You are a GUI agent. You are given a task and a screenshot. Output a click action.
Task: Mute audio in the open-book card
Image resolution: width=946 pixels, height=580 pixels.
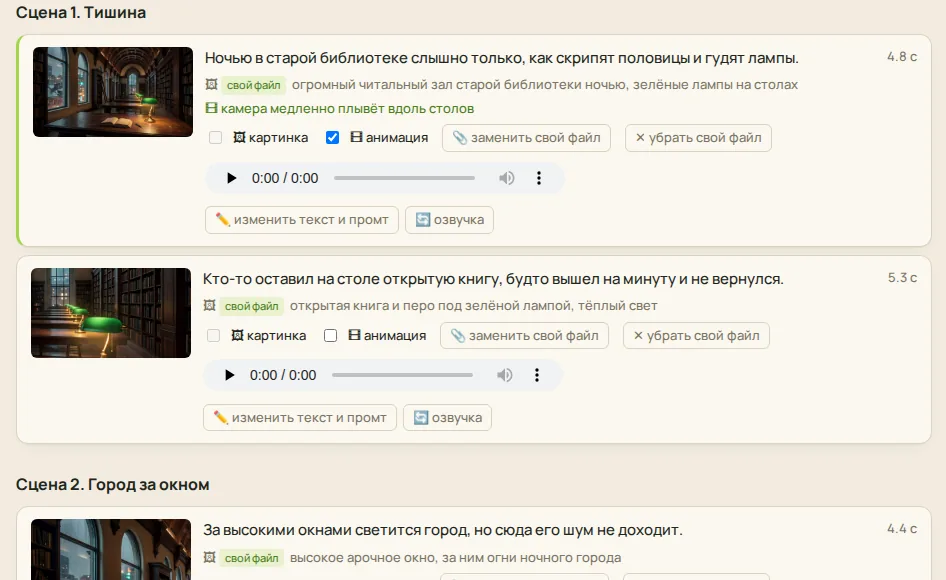505,375
